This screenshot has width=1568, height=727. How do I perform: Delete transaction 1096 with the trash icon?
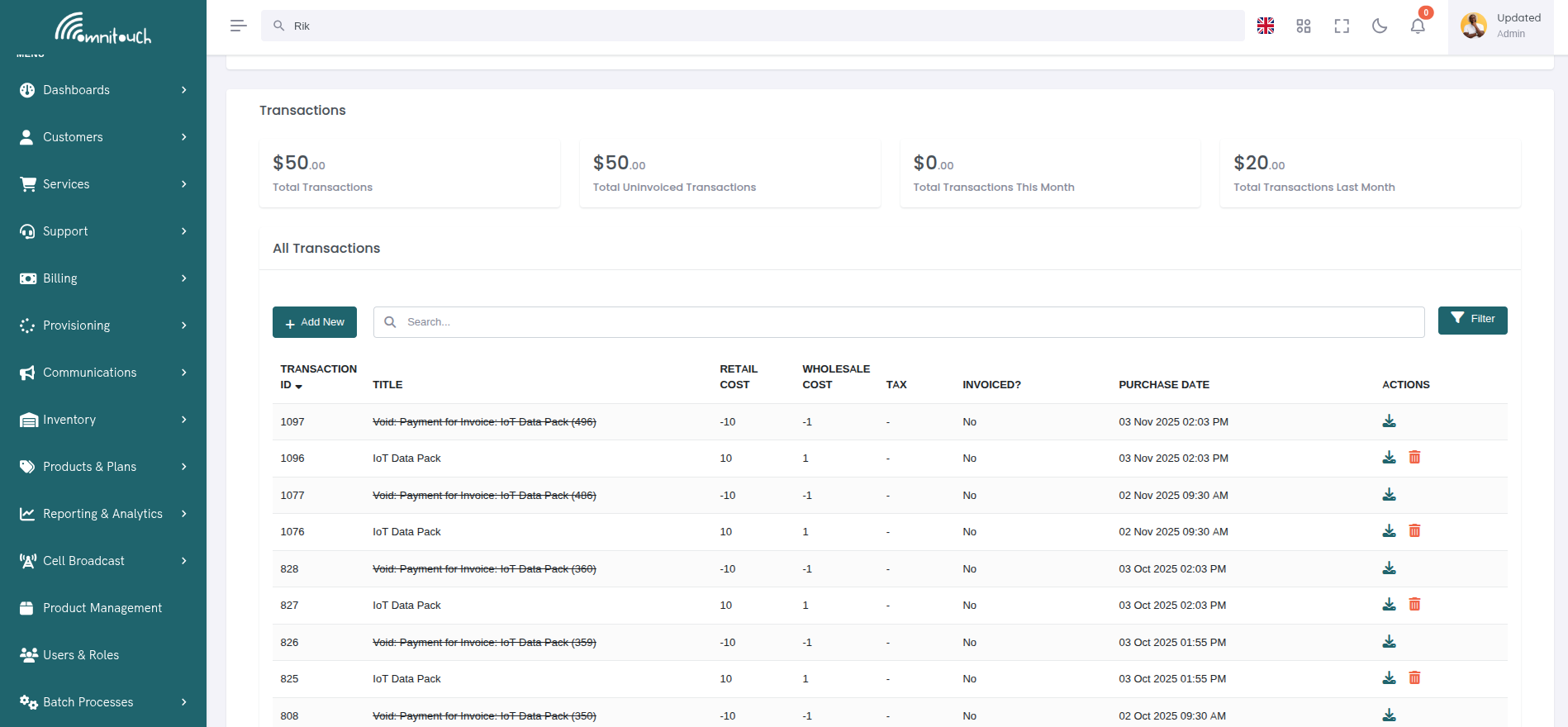coord(1414,458)
